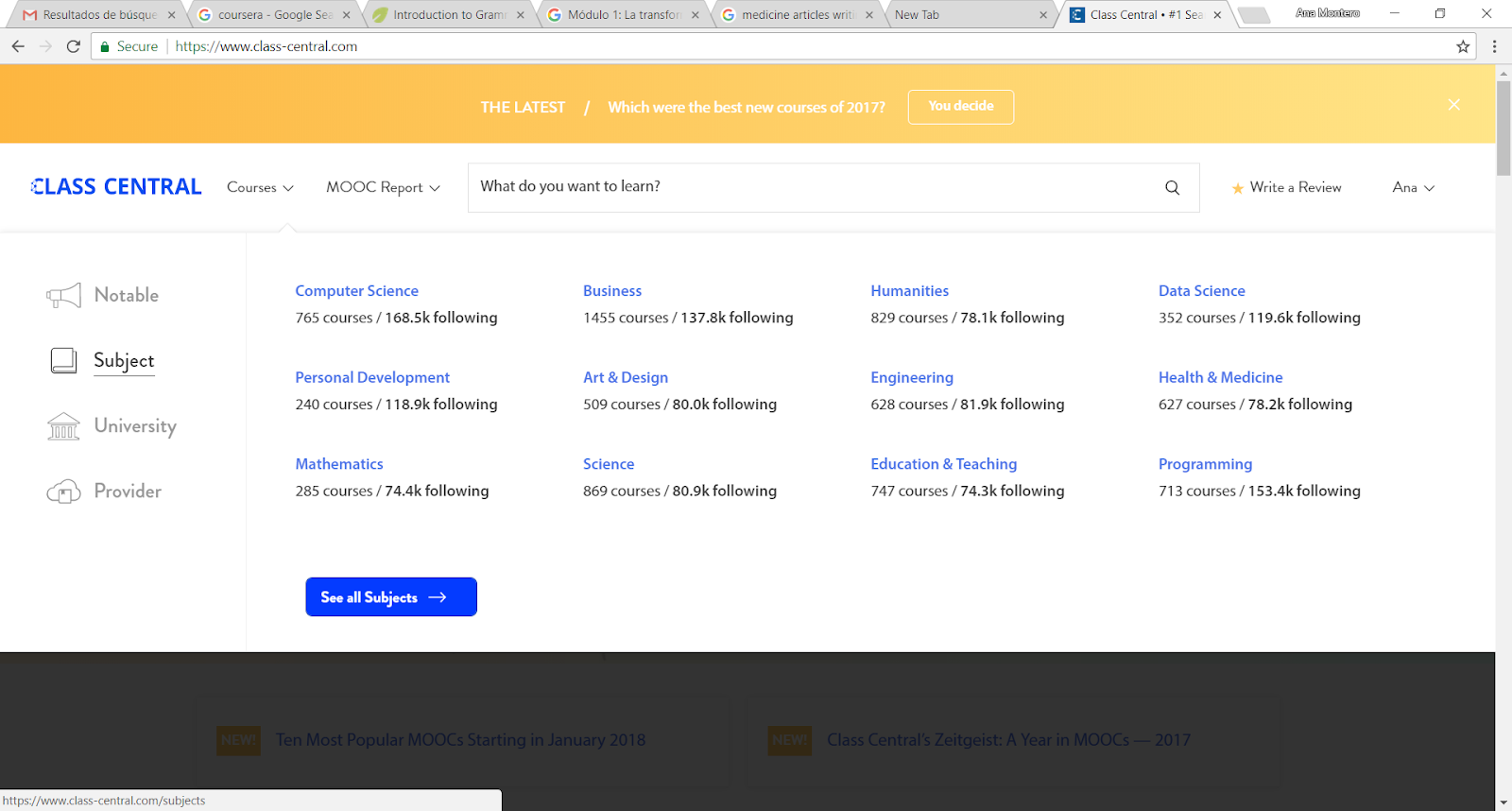Open the Personal Development subject
The image size is (1512, 811).
(372, 378)
